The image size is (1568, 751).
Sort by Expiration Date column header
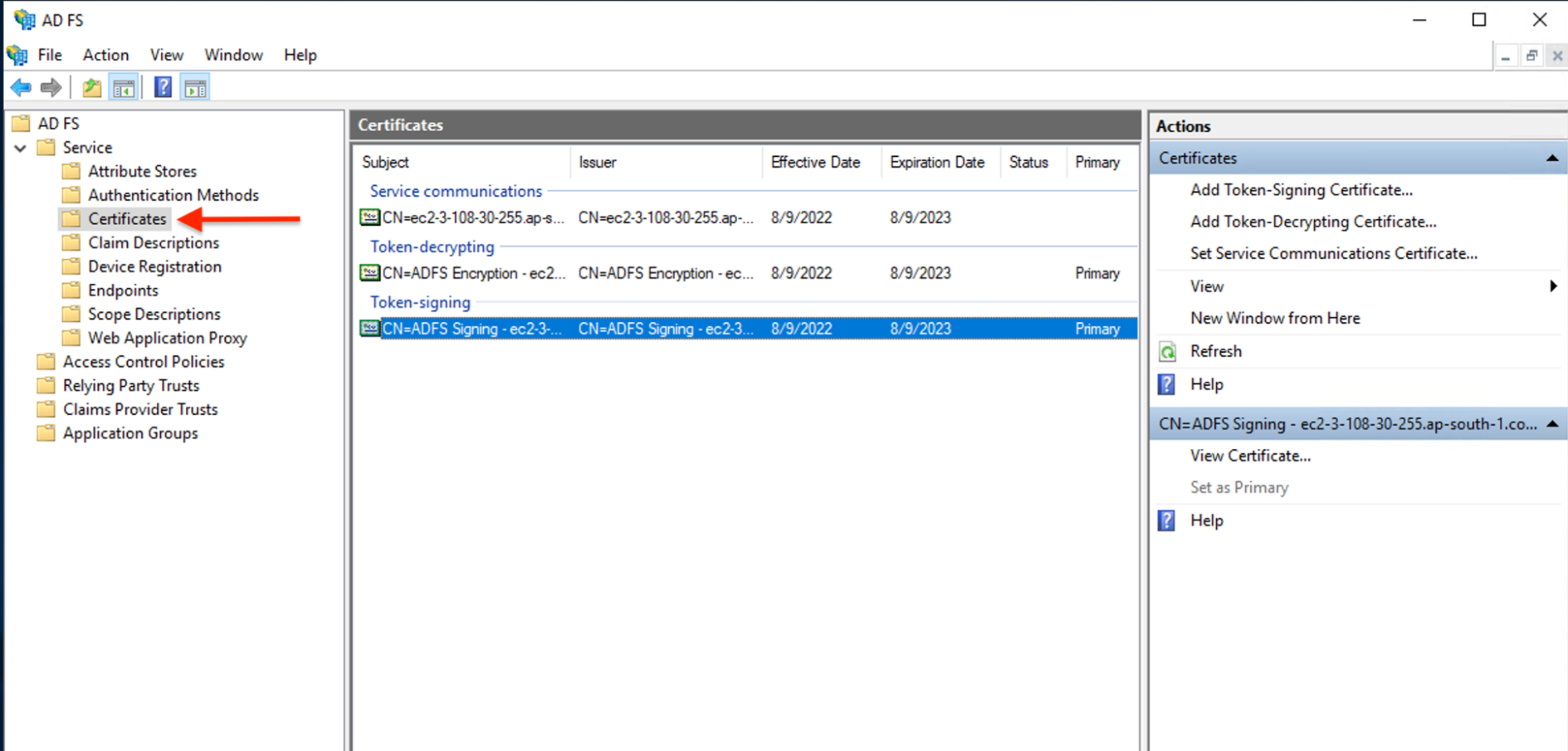tap(937, 162)
